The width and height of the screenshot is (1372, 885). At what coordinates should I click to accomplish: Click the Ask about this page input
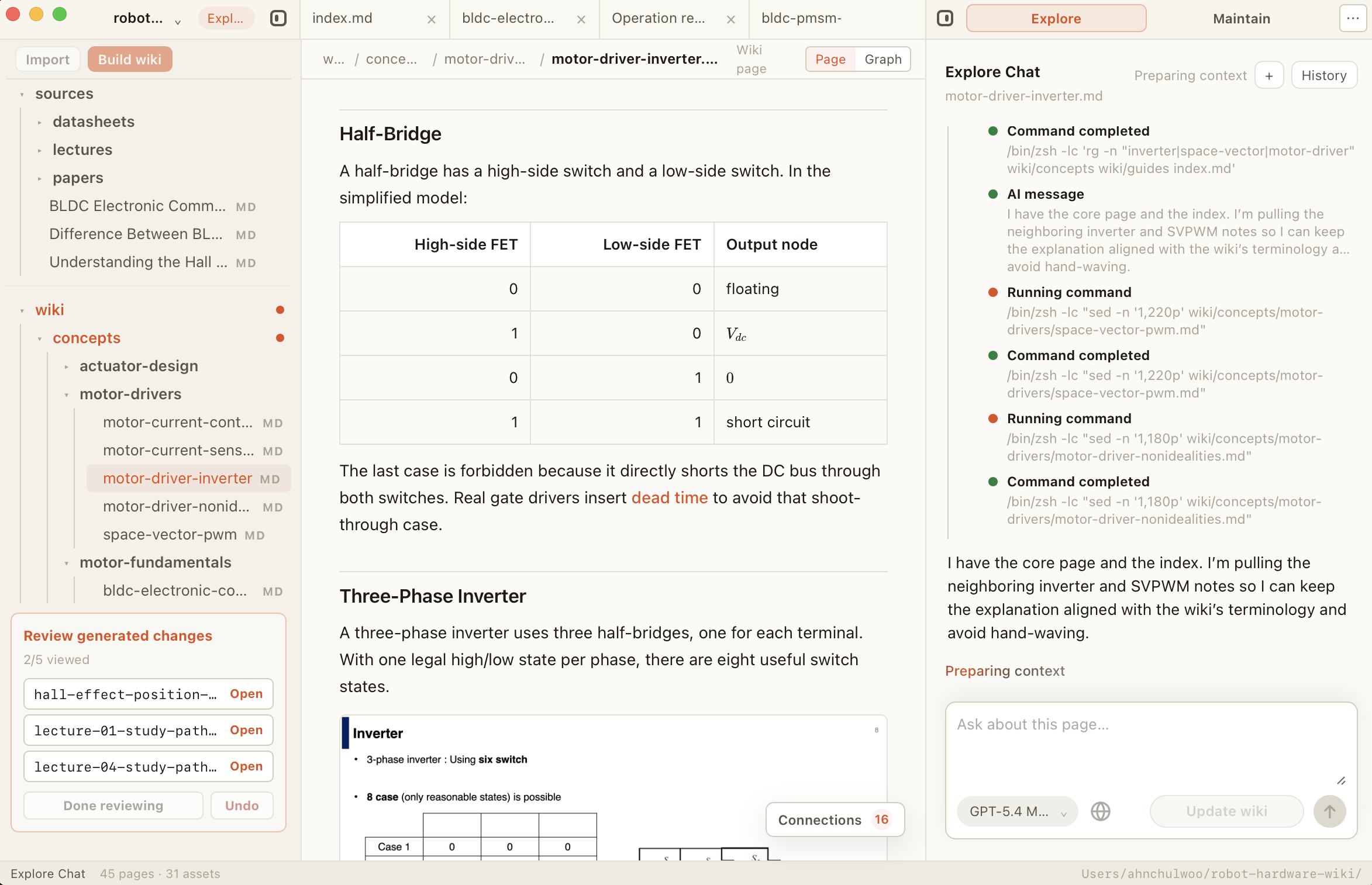[x=1151, y=748]
